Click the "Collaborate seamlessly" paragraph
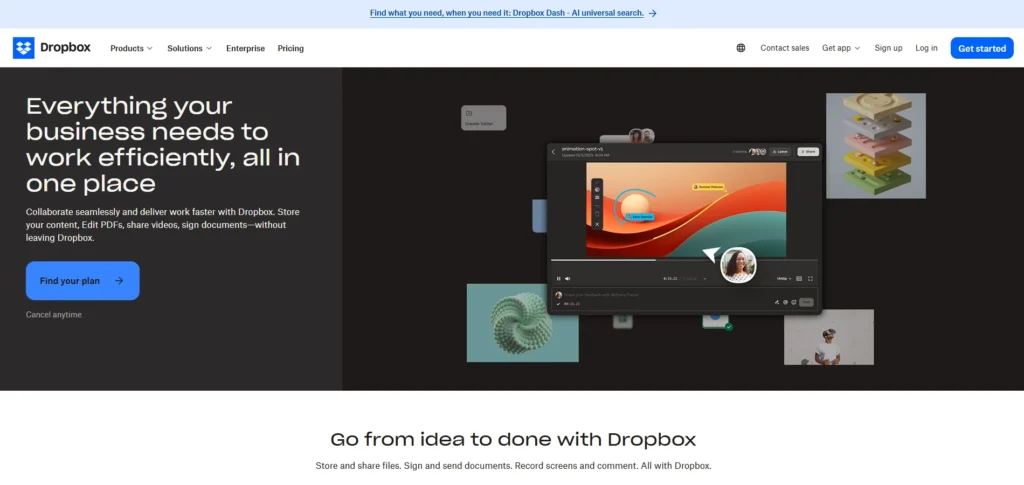The image size is (1024, 485). [x=163, y=225]
